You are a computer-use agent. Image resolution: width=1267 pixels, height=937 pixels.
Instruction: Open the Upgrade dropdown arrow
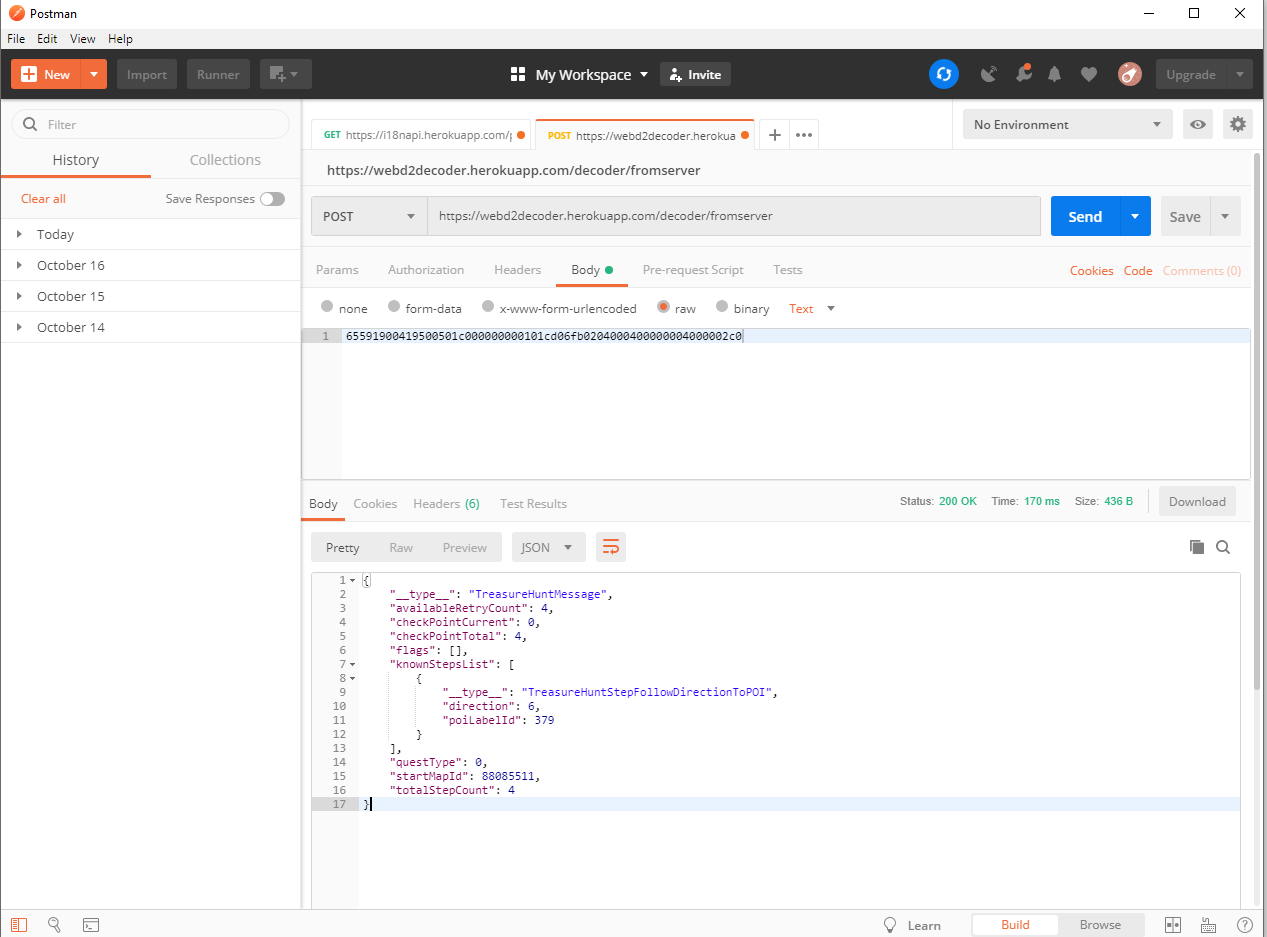(x=1240, y=74)
